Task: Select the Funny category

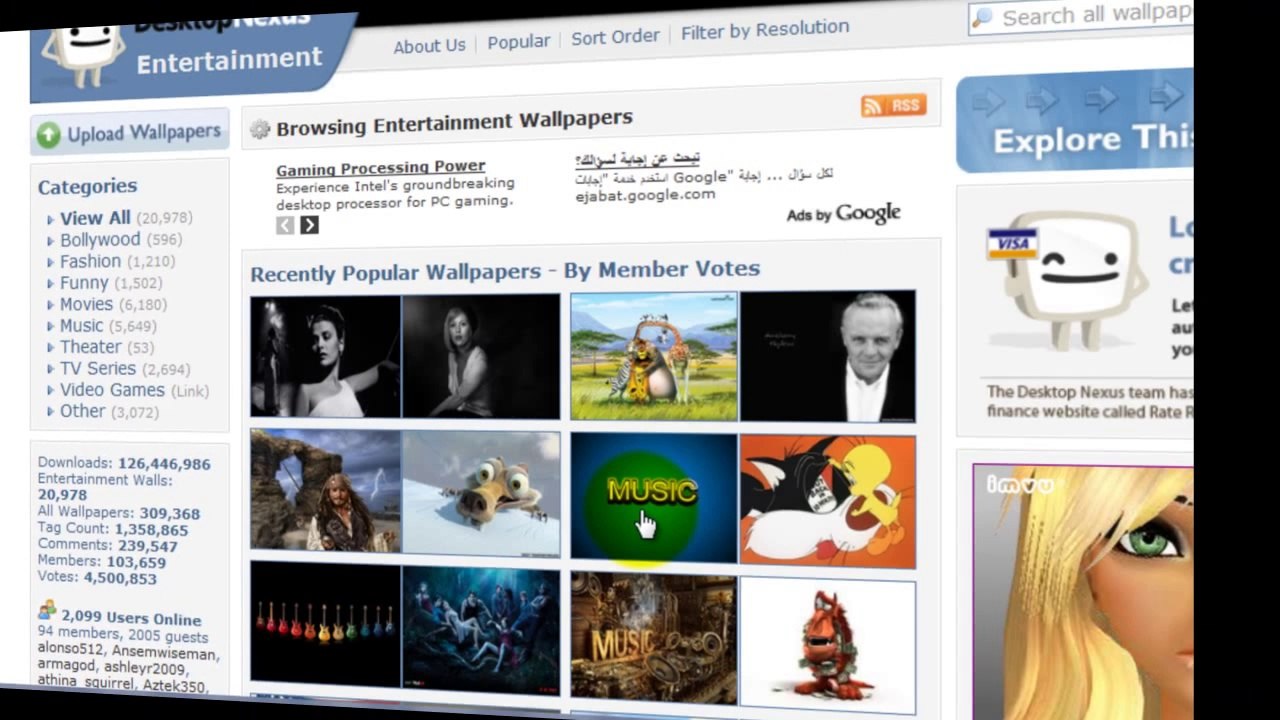Action: pos(84,283)
